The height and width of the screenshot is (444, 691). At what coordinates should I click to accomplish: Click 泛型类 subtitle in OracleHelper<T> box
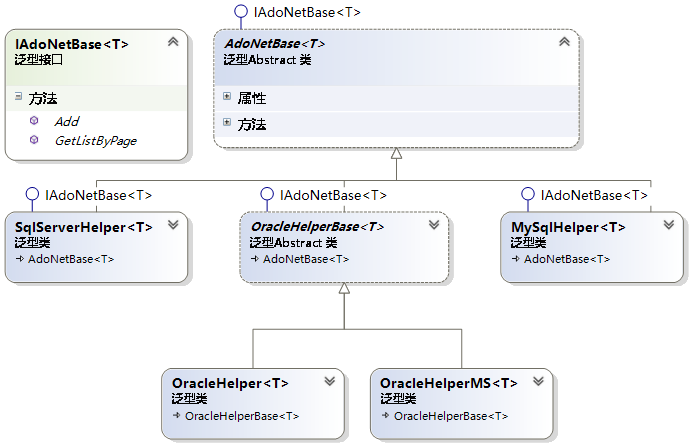(189, 399)
